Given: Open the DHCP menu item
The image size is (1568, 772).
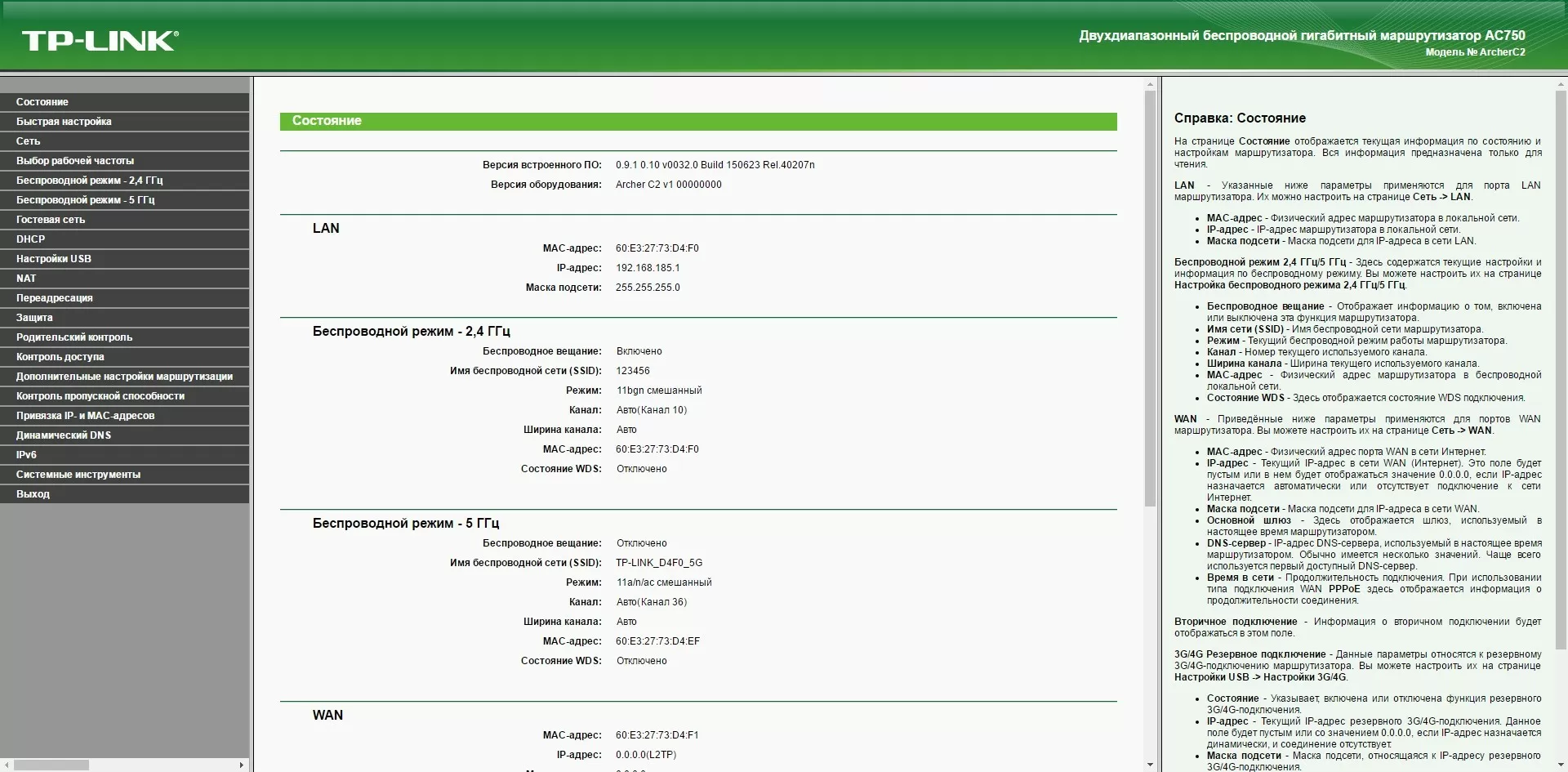Looking at the screenshot, I should (x=124, y=239).
